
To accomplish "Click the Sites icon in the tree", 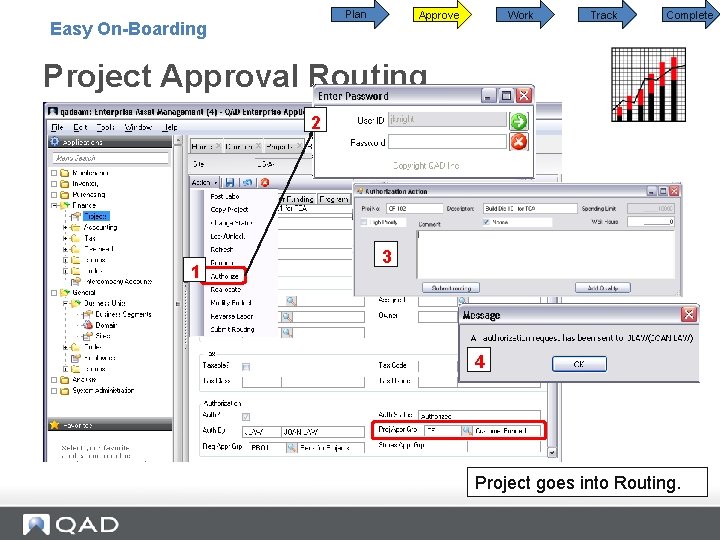I will tap(87, 336).
